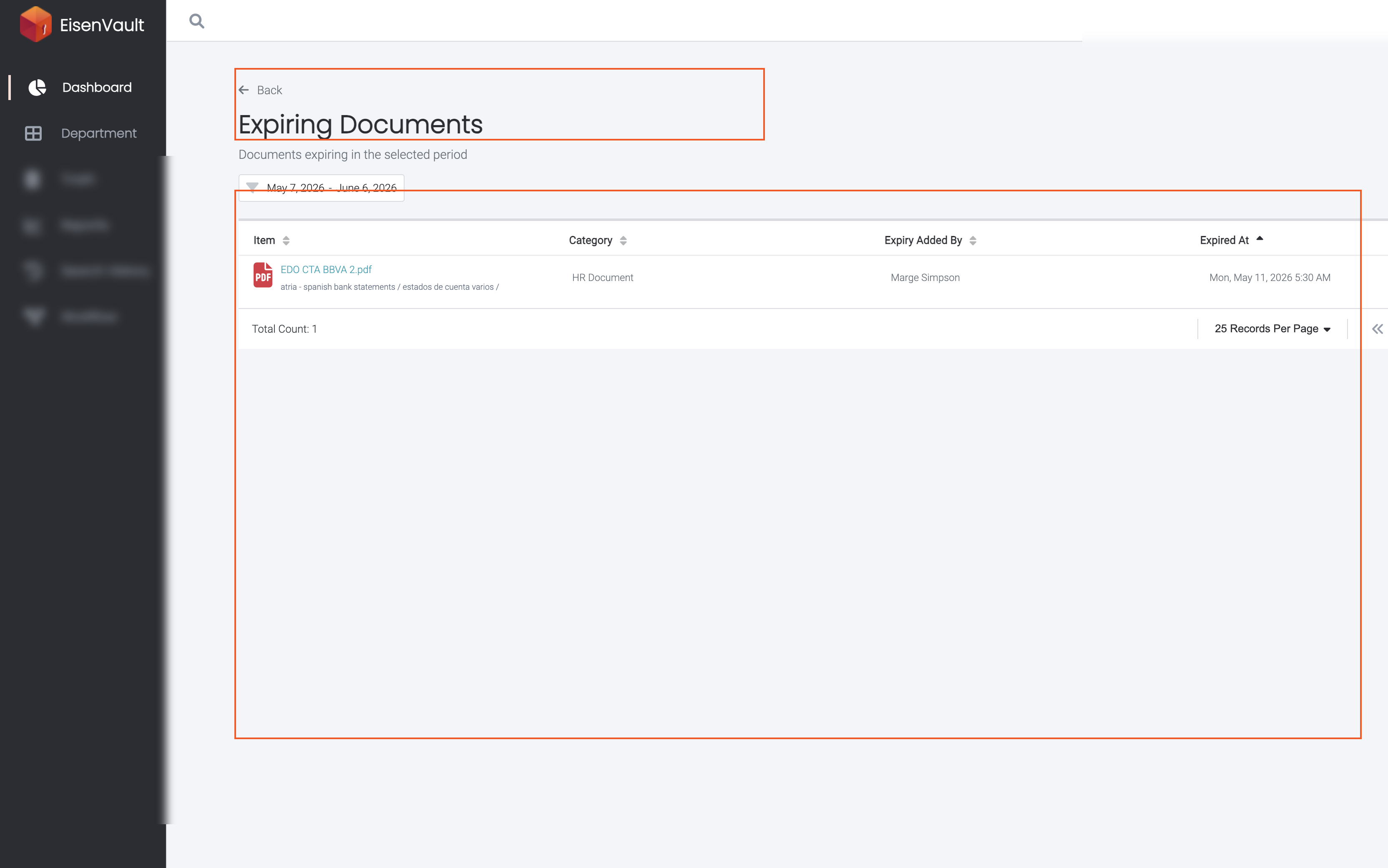The height and width of the screenshot is (868, 1388).
Task: Go Back to previous page
Action: (x=269, y=90)
